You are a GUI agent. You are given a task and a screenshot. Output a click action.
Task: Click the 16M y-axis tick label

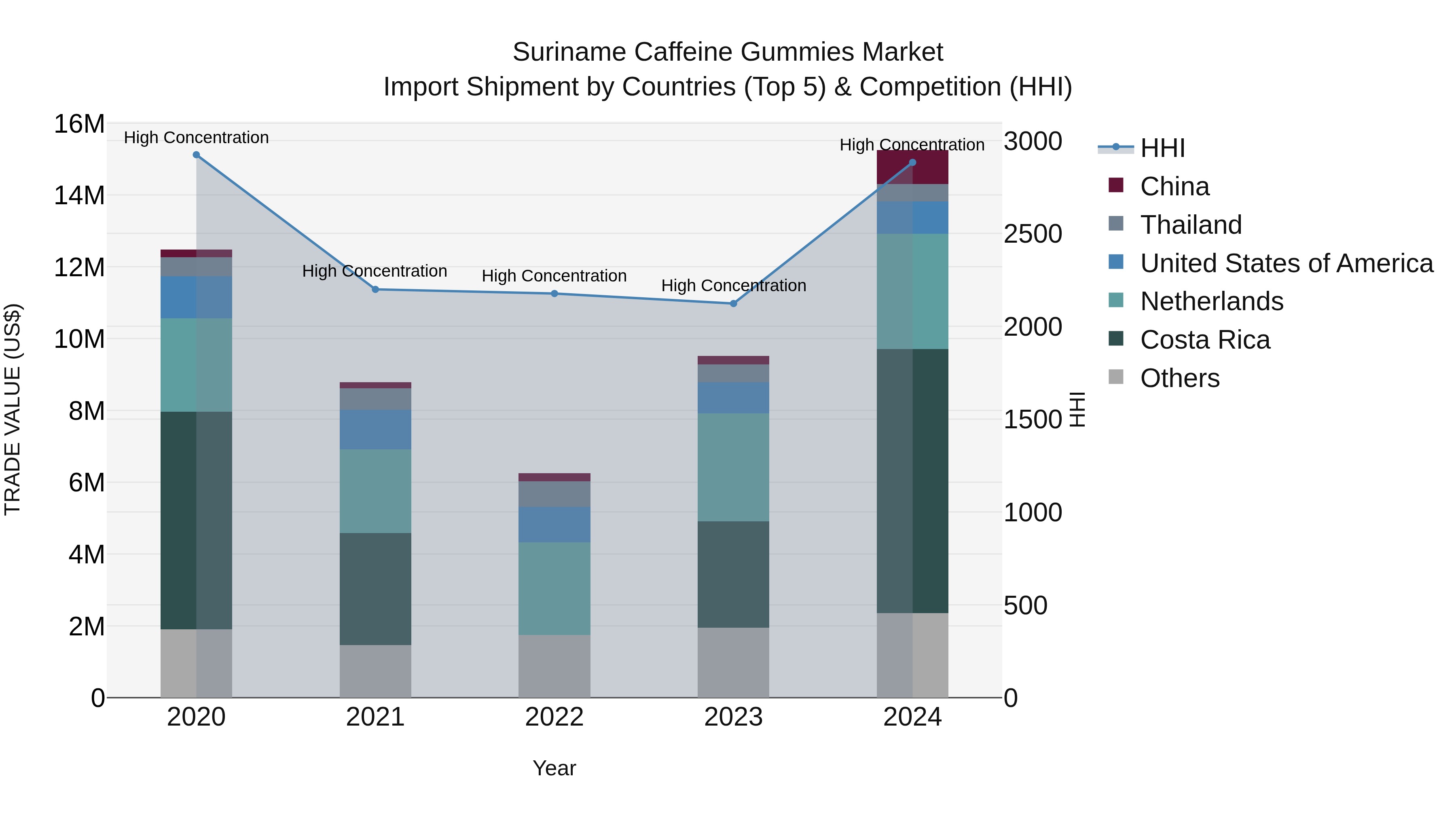(x=79, y=124)
